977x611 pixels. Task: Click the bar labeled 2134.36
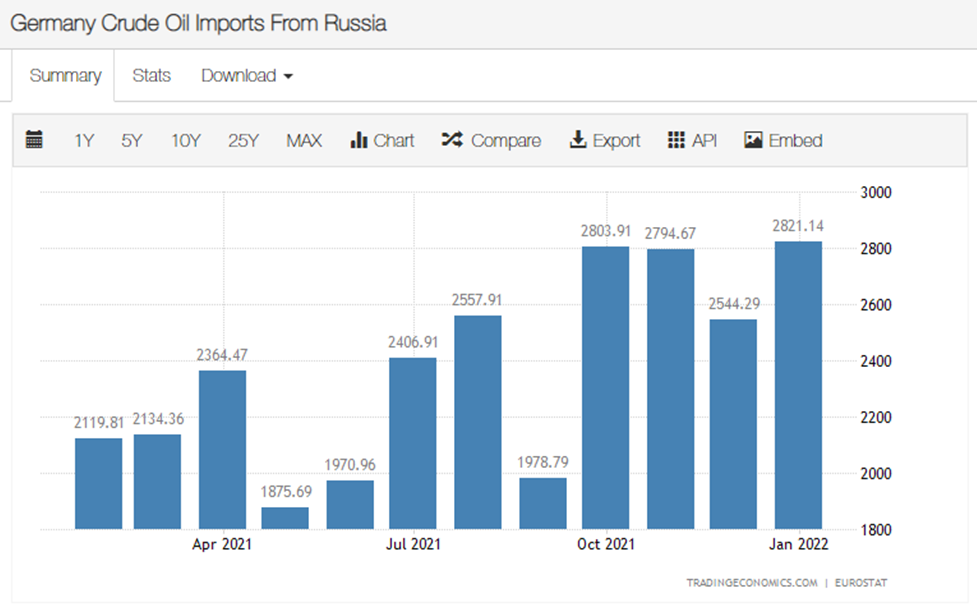tap(158, 482)
